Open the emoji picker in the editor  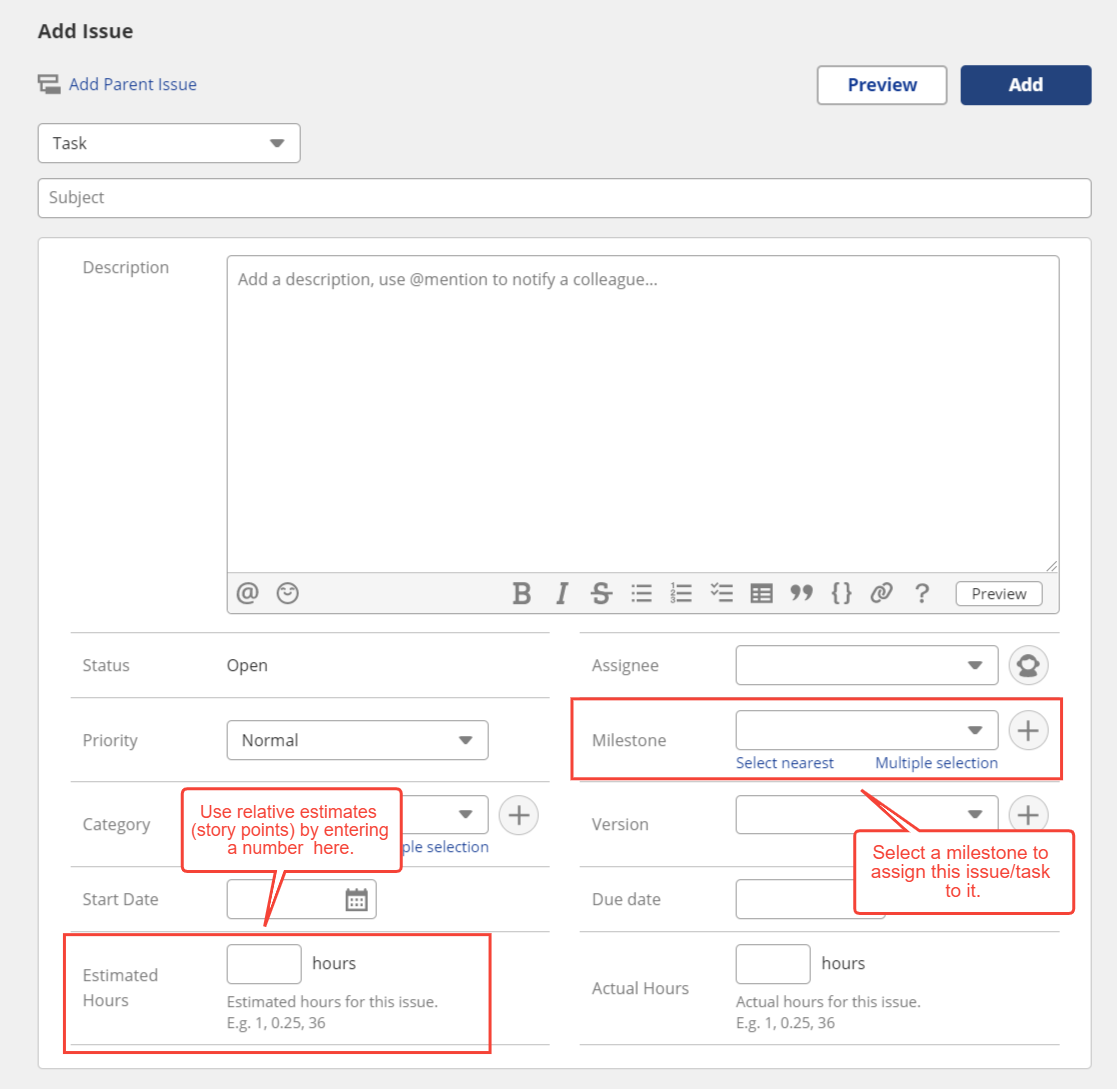pyautogui.click(x=287, y=593)
